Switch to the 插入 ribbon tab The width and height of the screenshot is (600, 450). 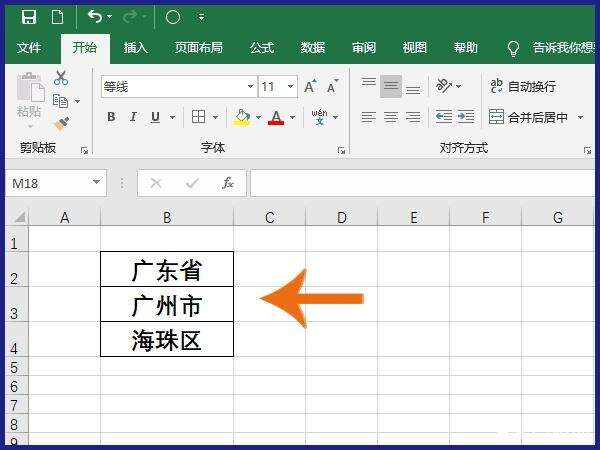tap(135, 48)
